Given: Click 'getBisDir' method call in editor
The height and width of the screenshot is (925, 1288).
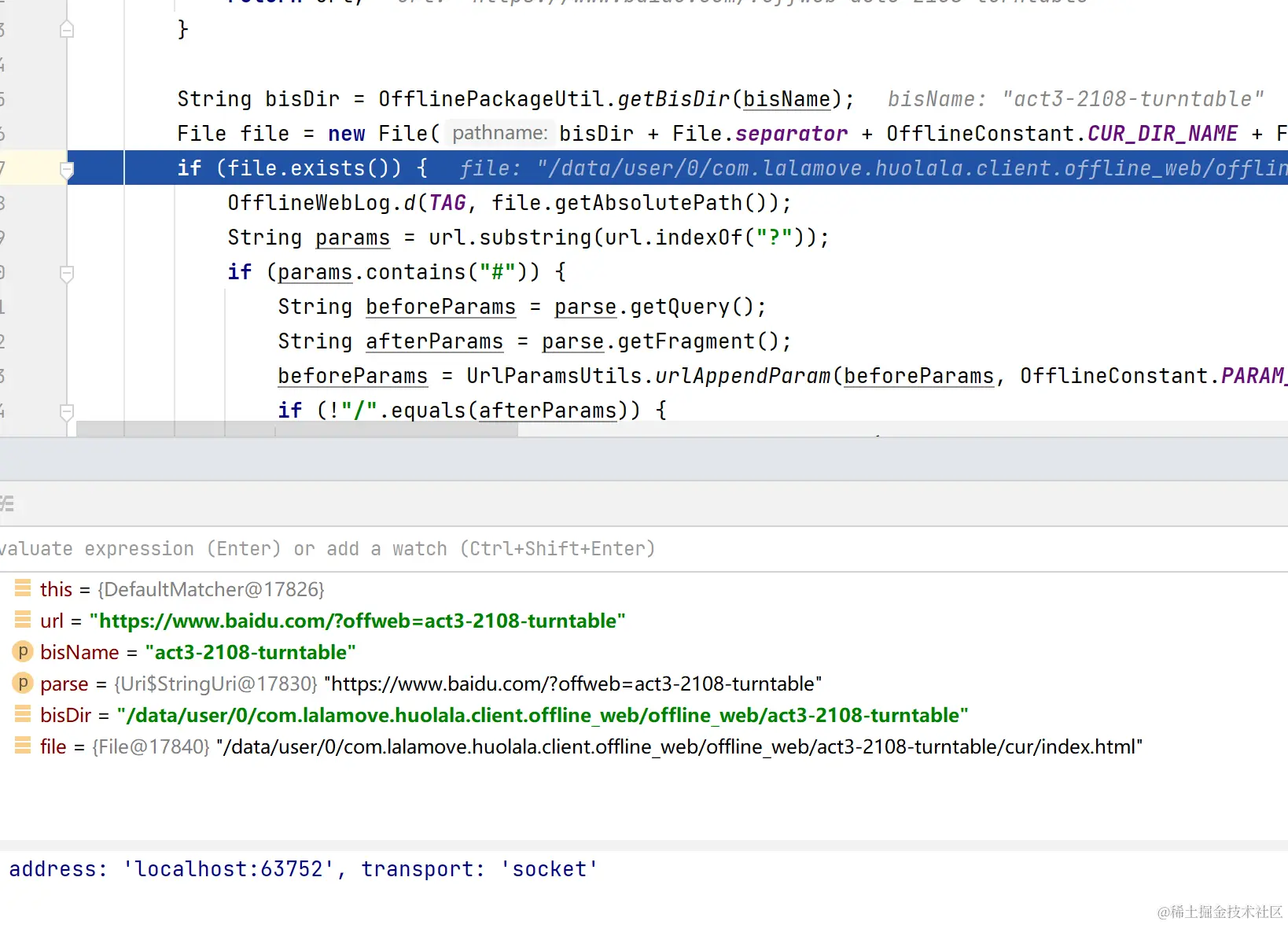Looking at the screenshot, I should (674, 99).
